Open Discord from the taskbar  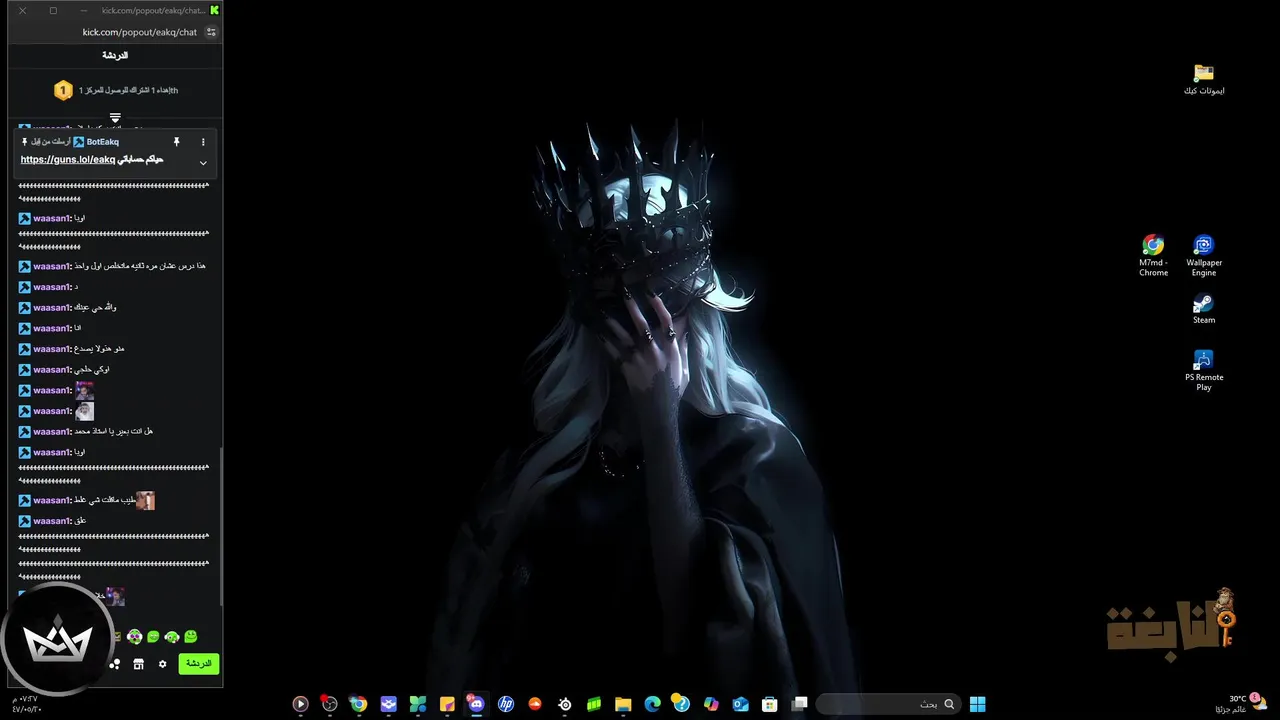pyautogui.click(x=476, y=704)
